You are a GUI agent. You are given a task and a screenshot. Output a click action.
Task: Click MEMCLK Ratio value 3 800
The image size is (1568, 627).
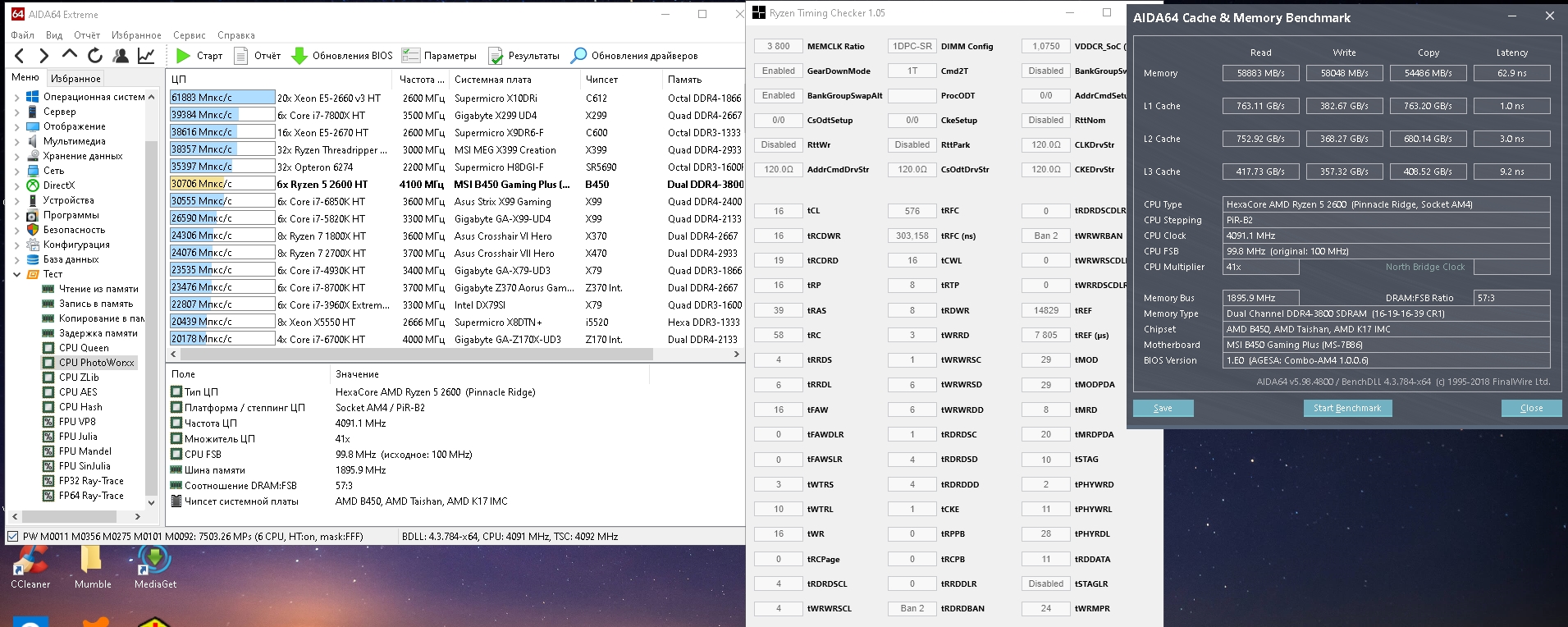[779, 46]
